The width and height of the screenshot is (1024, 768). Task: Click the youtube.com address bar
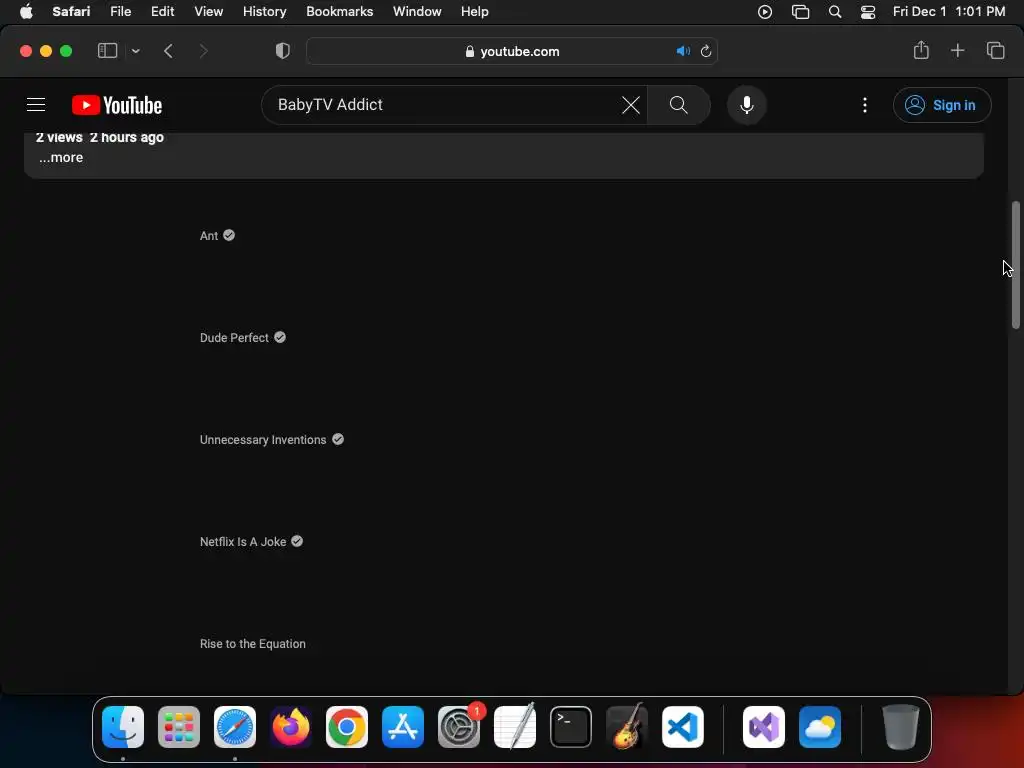point(512,51)
